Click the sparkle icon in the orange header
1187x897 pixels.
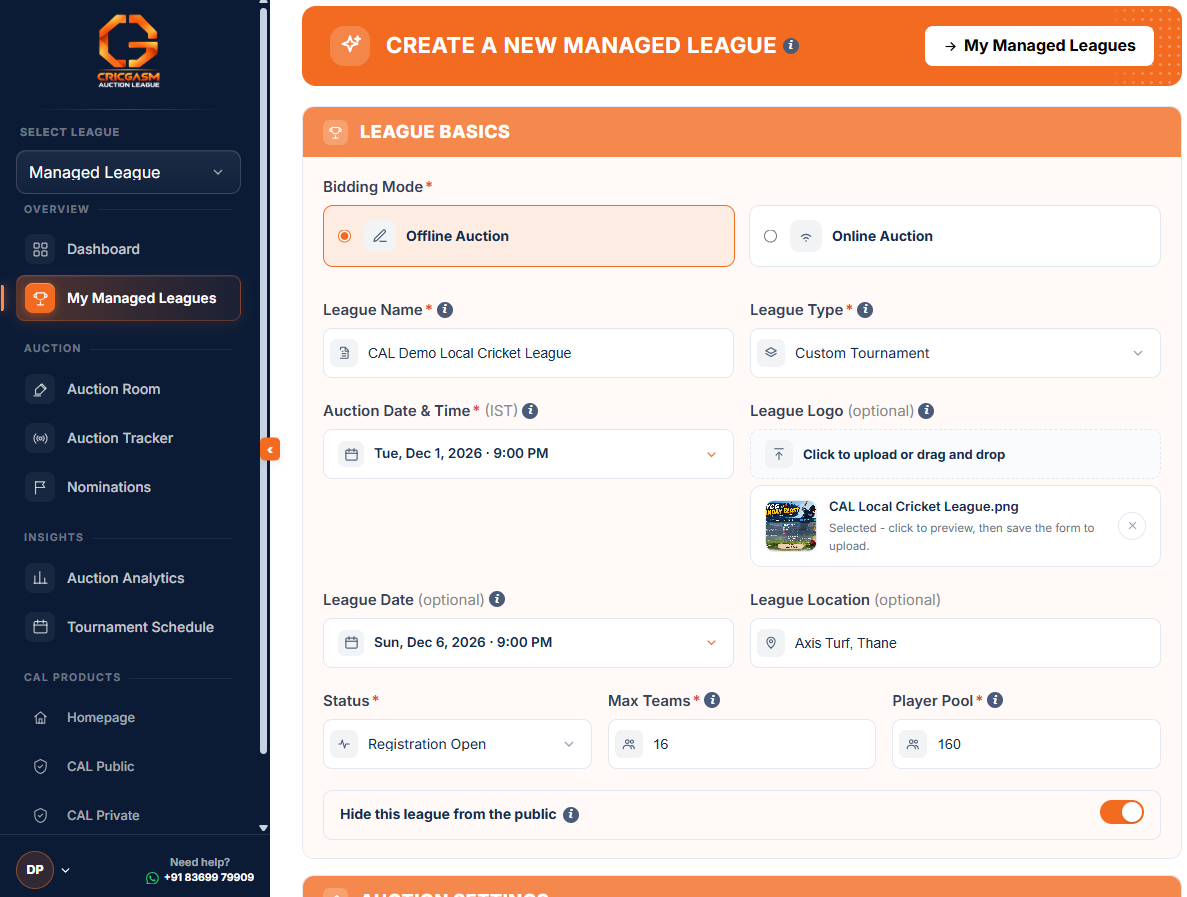tap(350, 45)
